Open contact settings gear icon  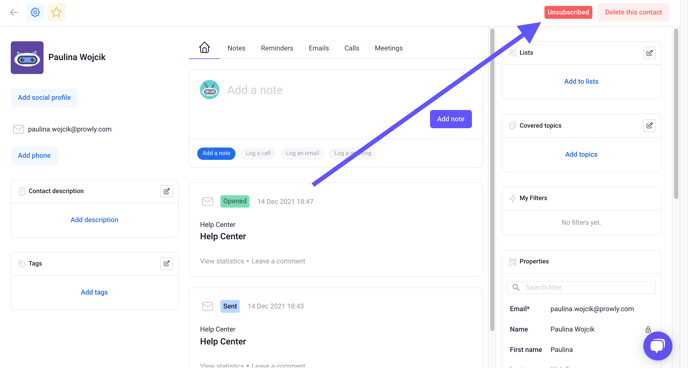point(35,12)
